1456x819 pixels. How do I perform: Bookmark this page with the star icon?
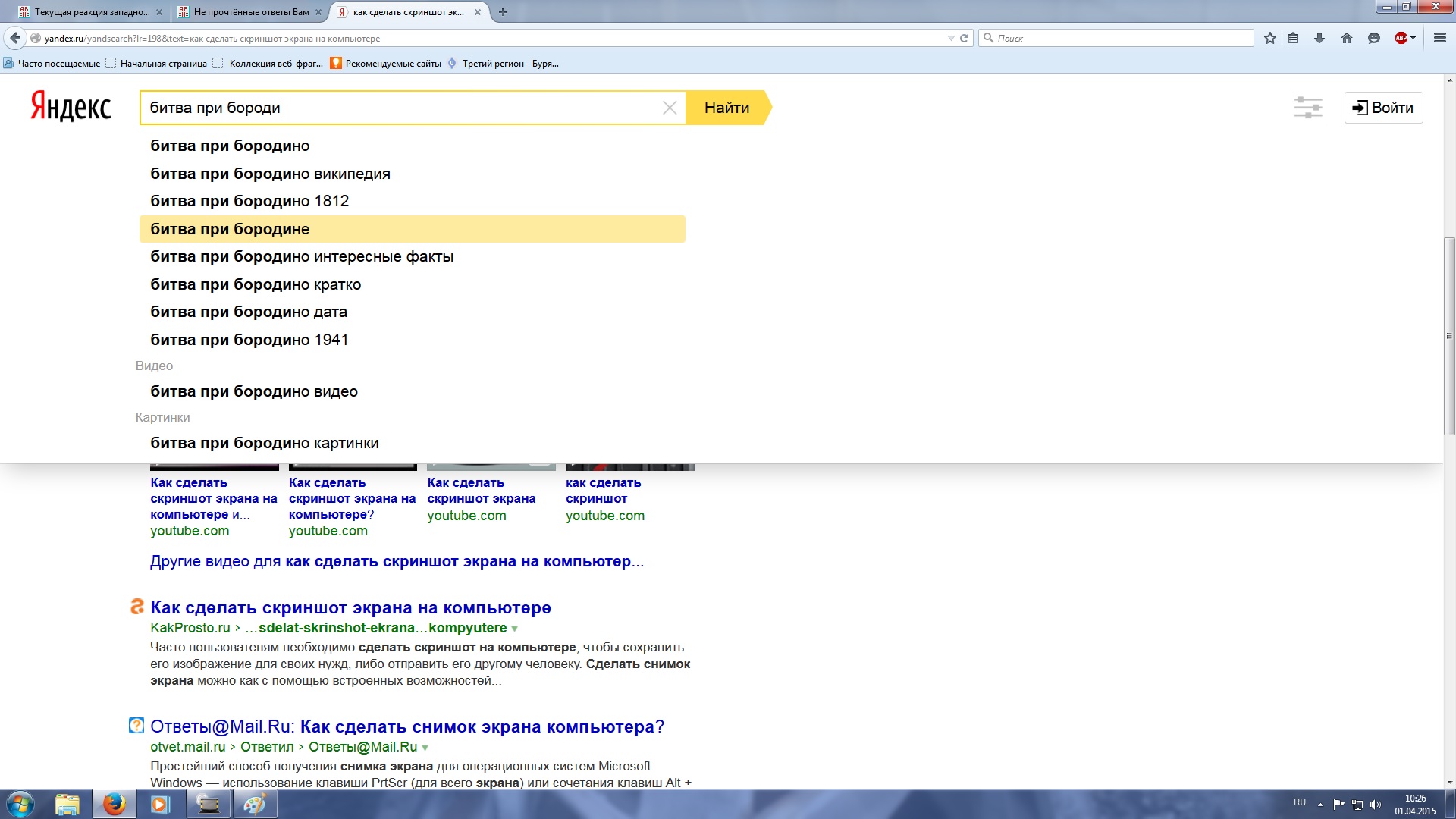point(1270,38)
